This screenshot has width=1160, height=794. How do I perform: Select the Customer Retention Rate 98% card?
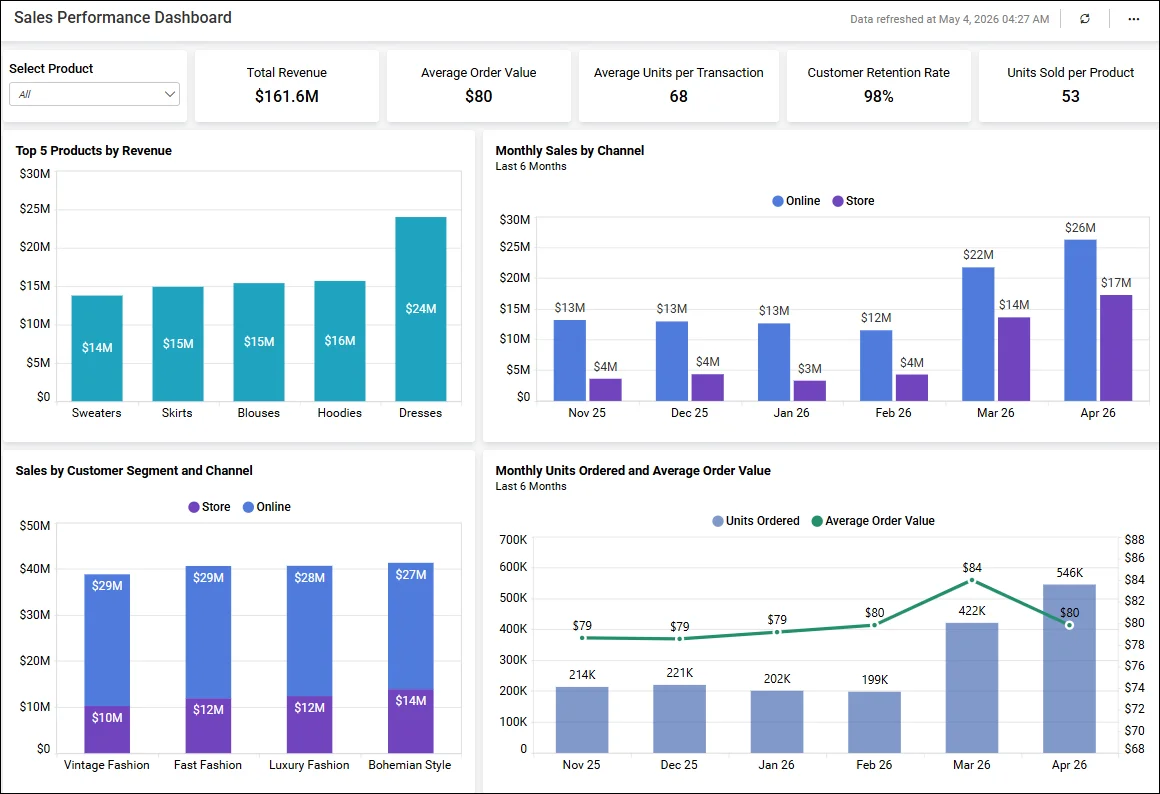point(878,85)
